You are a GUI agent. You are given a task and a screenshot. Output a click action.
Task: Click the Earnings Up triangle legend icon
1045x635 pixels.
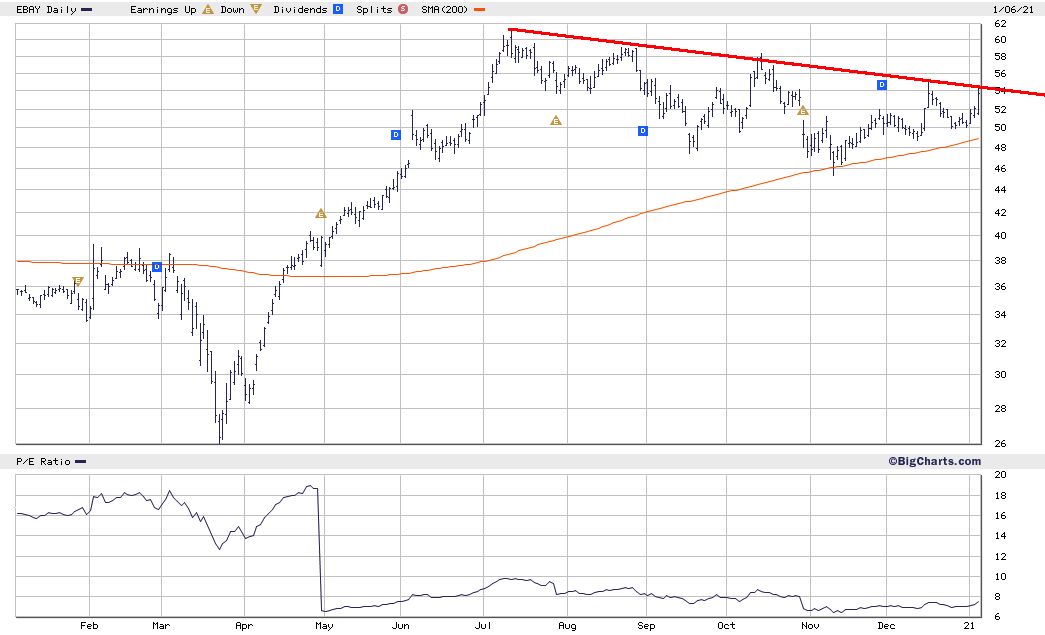tap(208, 9)
